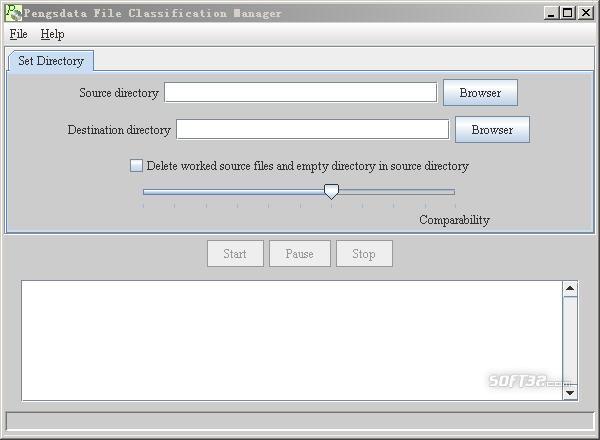Viewport: 600px width, 440px height.
Task: Click the Pengsdata application icon in title bar
Action: (14, 13)
